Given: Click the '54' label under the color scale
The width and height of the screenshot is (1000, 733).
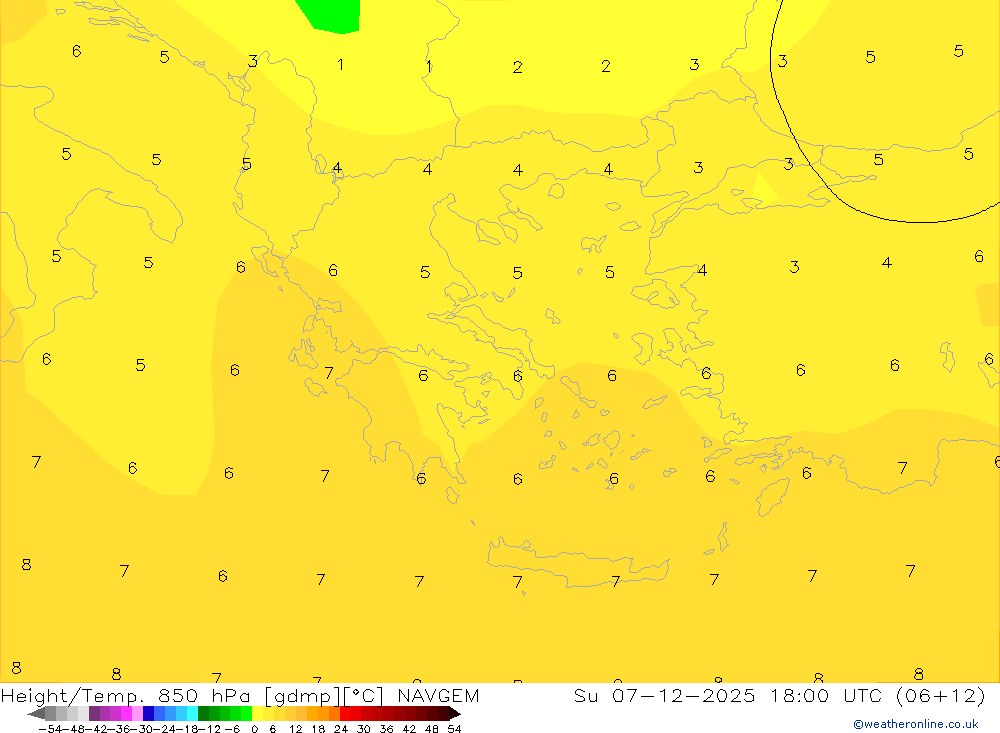Looking at the screenshot, I should (454, 729).
